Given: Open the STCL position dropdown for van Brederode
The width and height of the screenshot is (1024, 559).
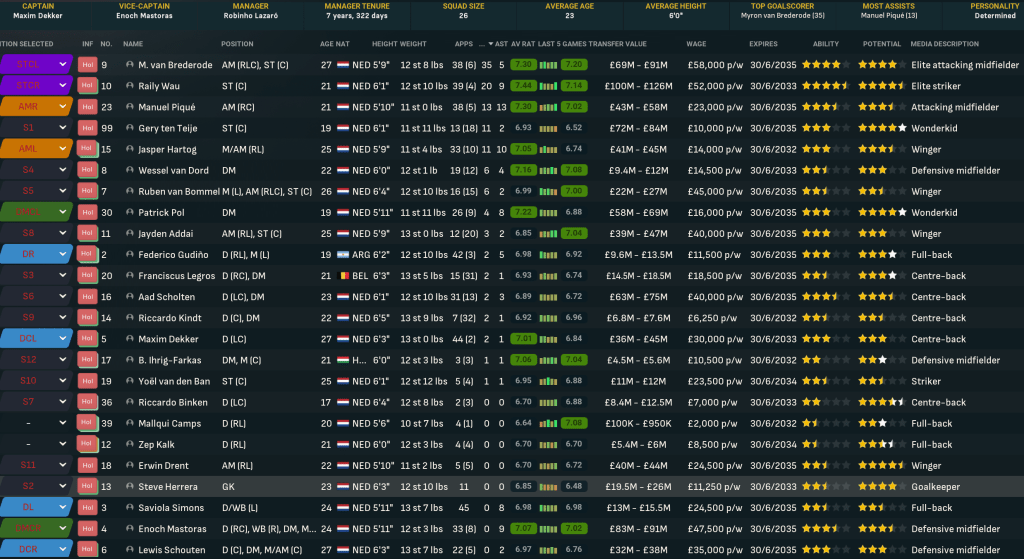Looking at the screenshot, I should 63,65.
